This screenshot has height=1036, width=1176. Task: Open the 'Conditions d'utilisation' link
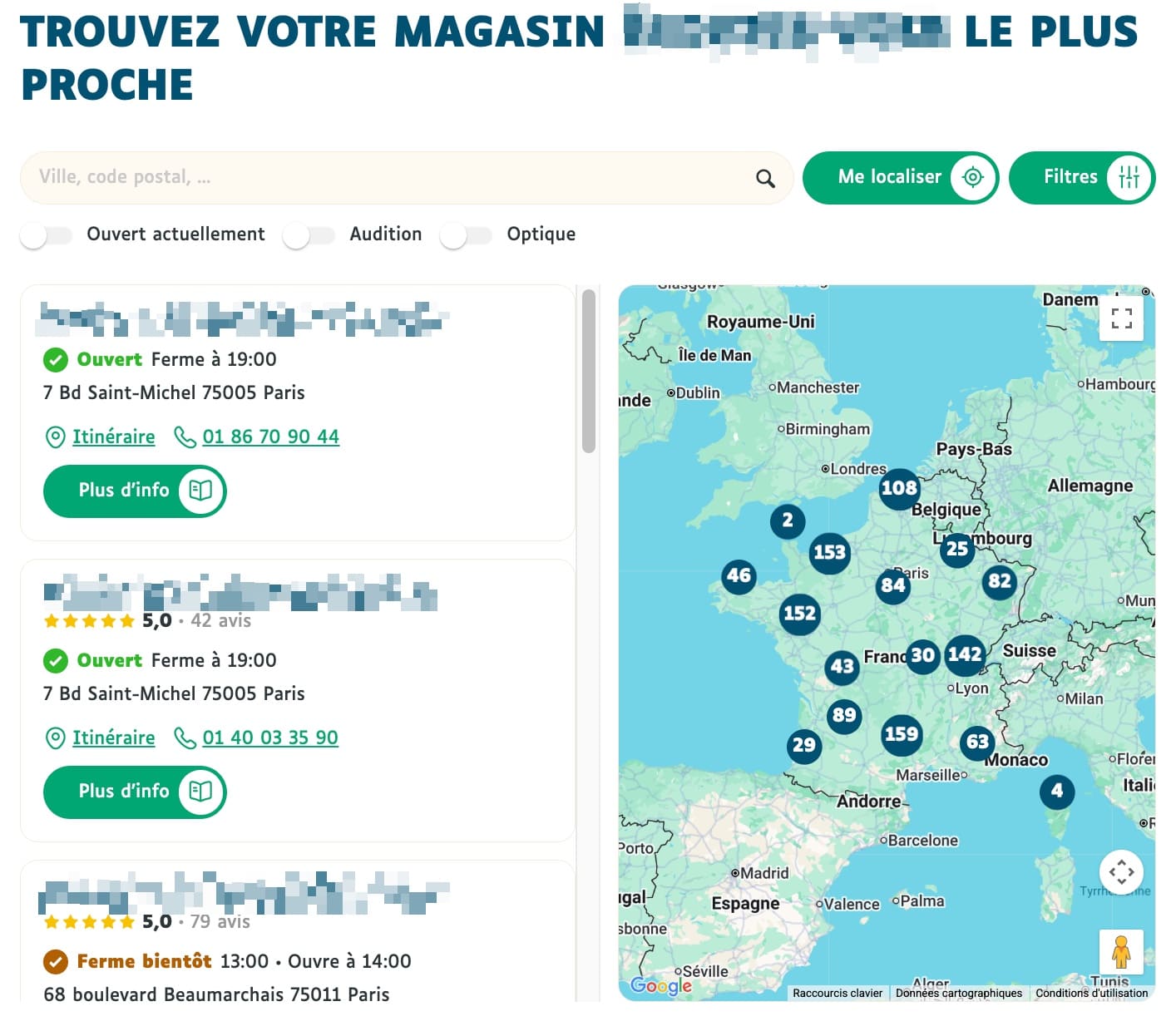(1091, 993)
